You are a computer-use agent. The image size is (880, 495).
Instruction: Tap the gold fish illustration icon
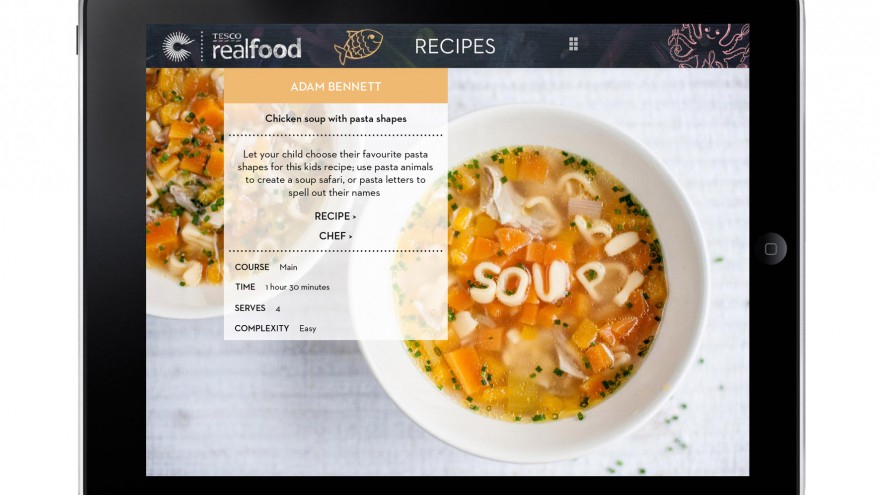(359, 46)
